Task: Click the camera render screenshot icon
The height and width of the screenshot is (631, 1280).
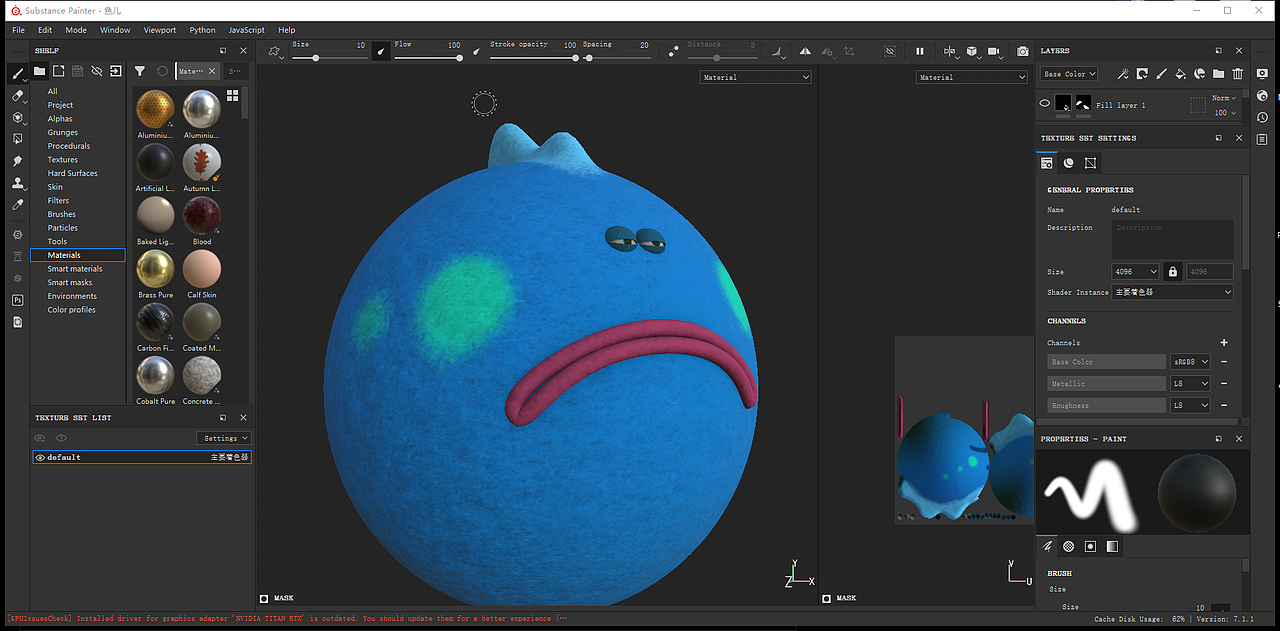Action: click(x=1022, y=51)
